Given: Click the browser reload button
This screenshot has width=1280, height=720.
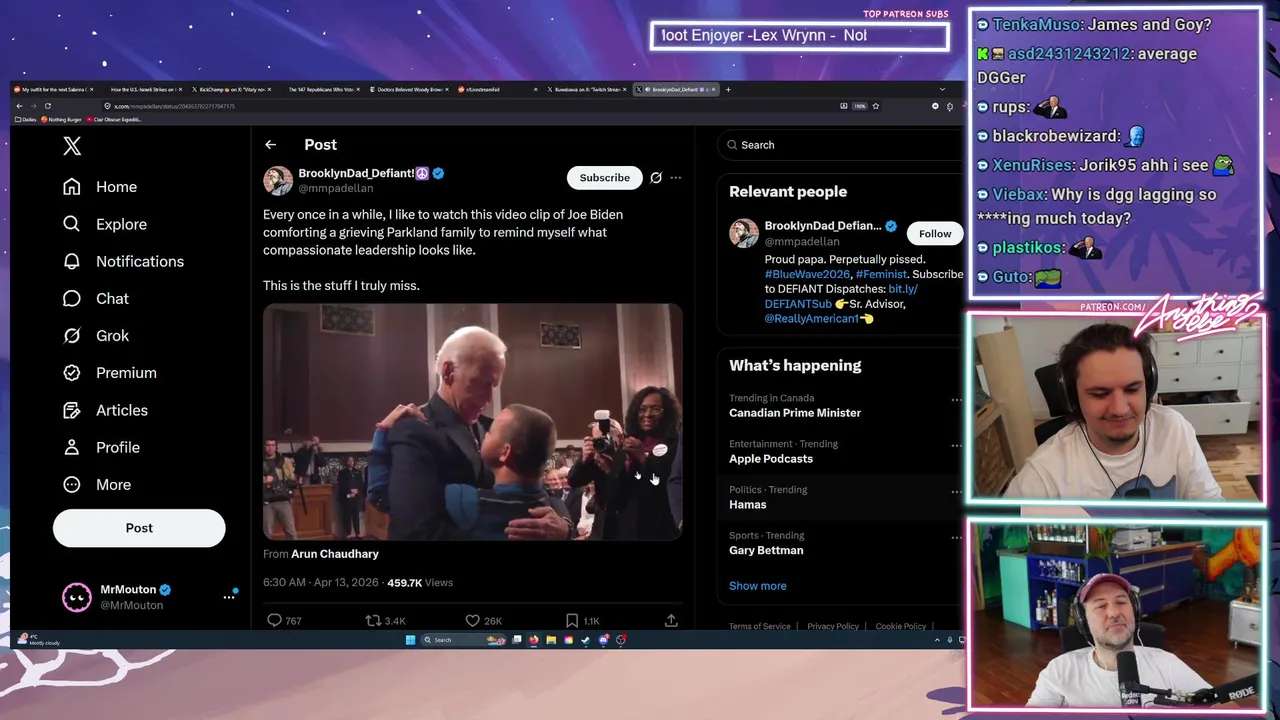Looking at the screenshot, I should point(47,106).
